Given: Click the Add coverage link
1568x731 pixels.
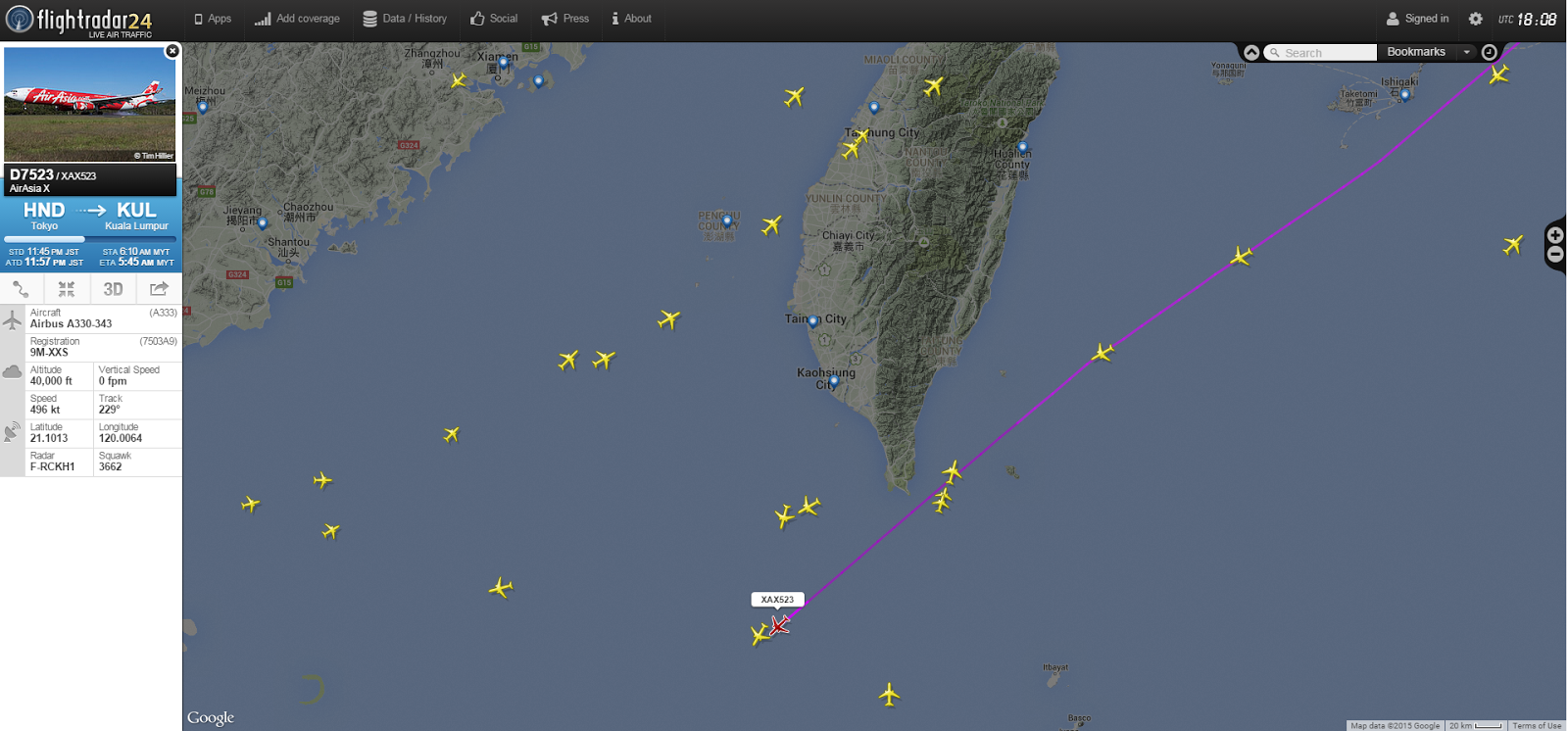Looking at the screenshot, I should [297, 19].
